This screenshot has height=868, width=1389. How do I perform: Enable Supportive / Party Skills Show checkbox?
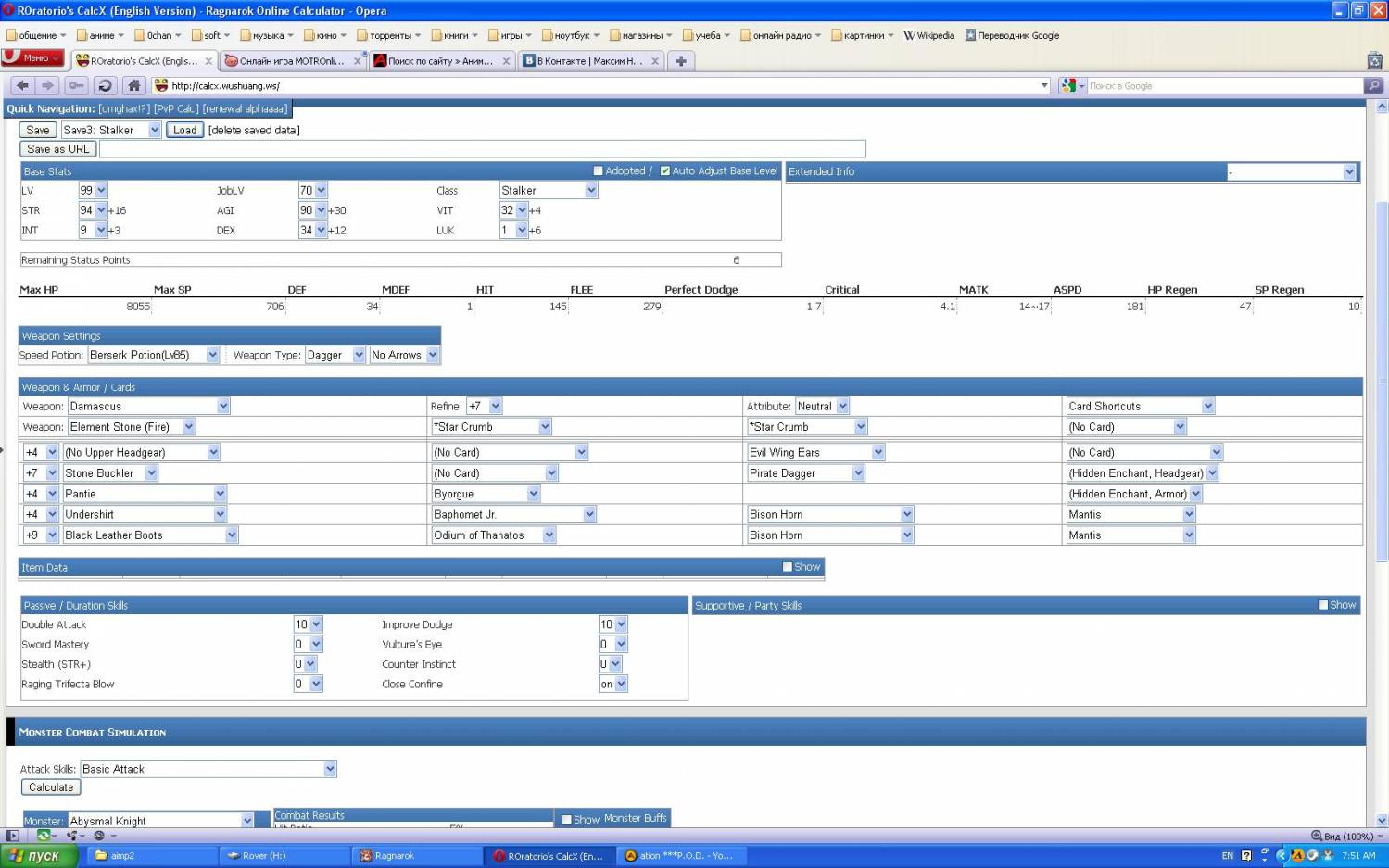click(1323, 605)
